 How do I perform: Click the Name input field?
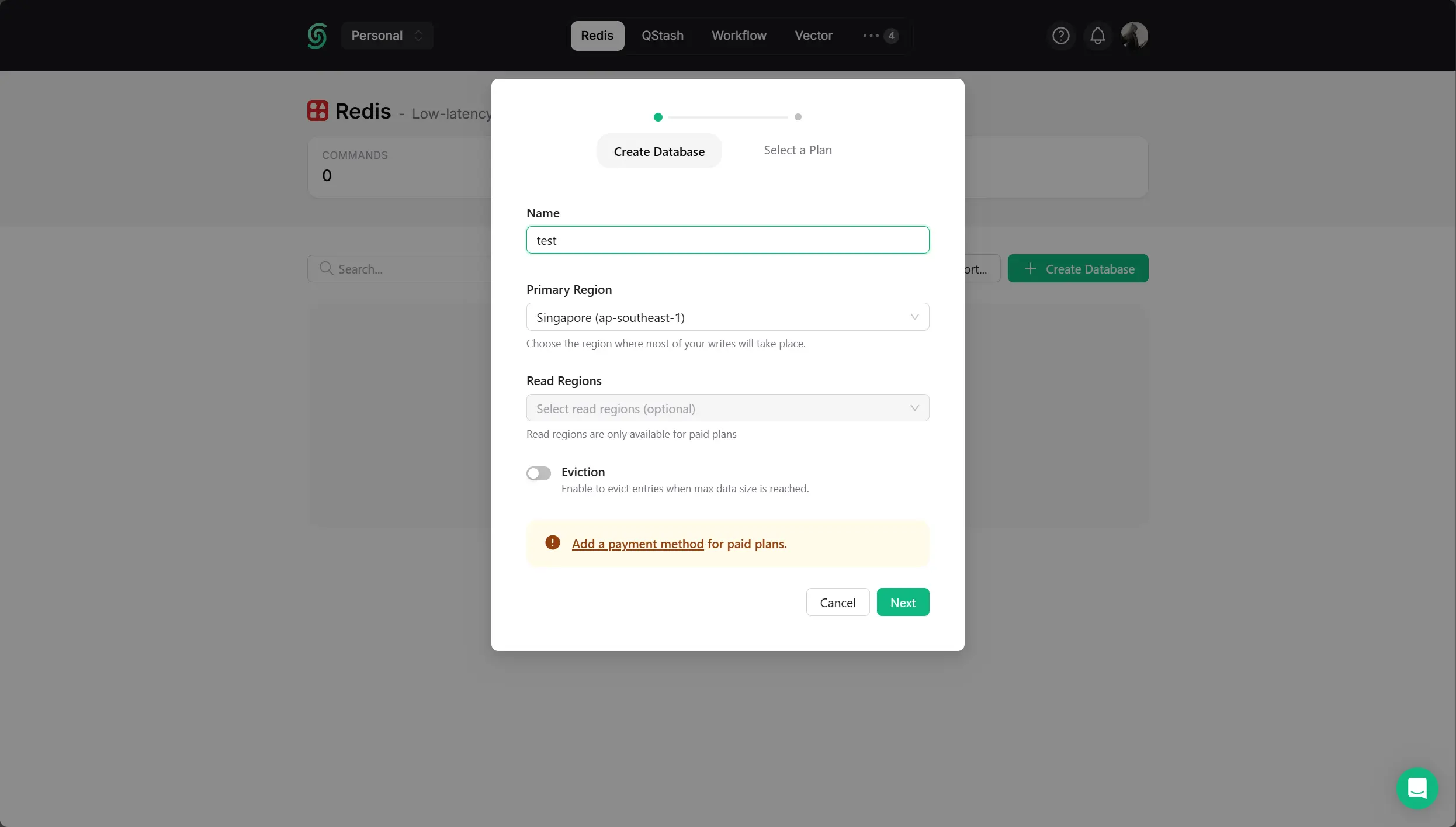[x=727, y=240]
